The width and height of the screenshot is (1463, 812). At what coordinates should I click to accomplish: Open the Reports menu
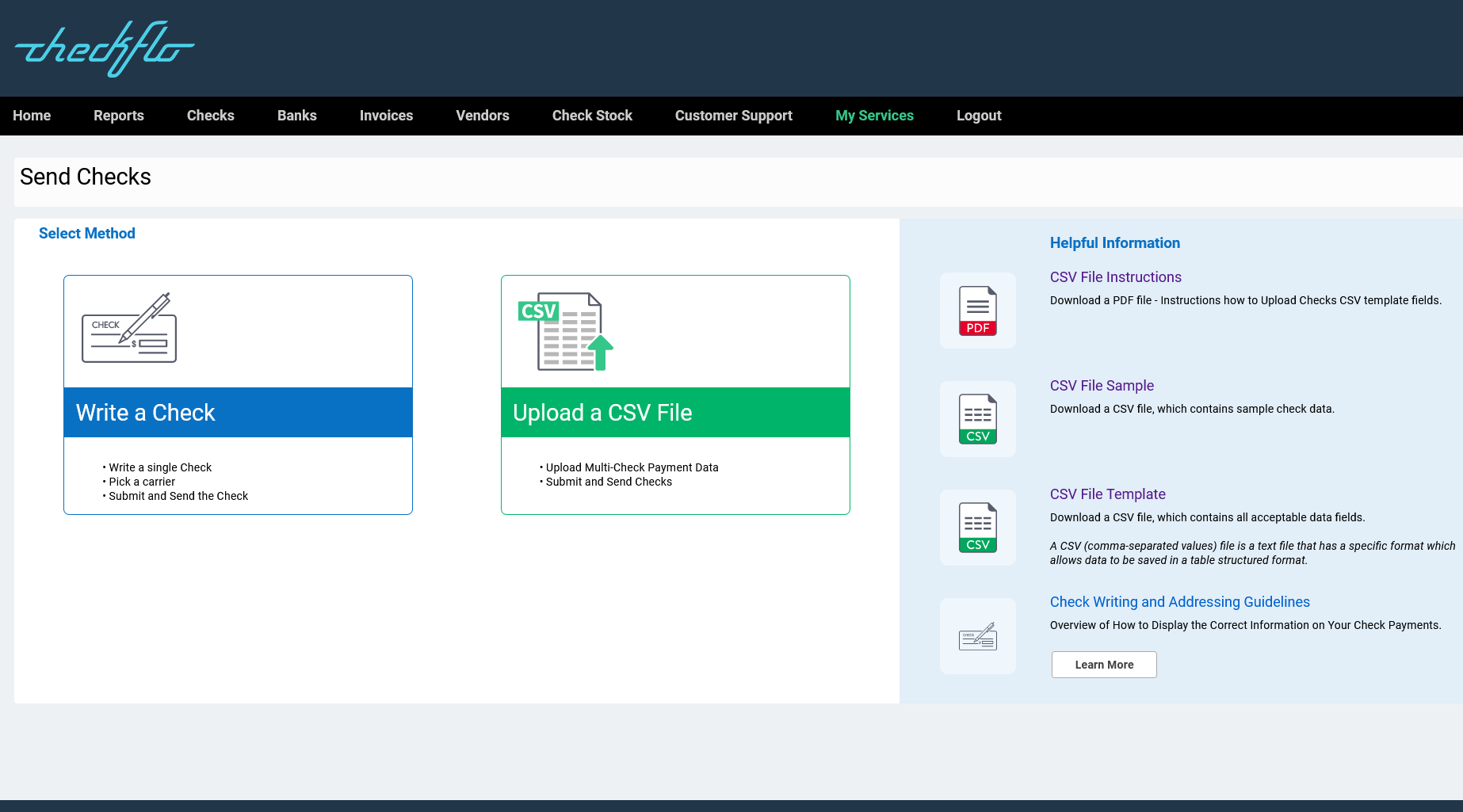click(x=119, y=116)
